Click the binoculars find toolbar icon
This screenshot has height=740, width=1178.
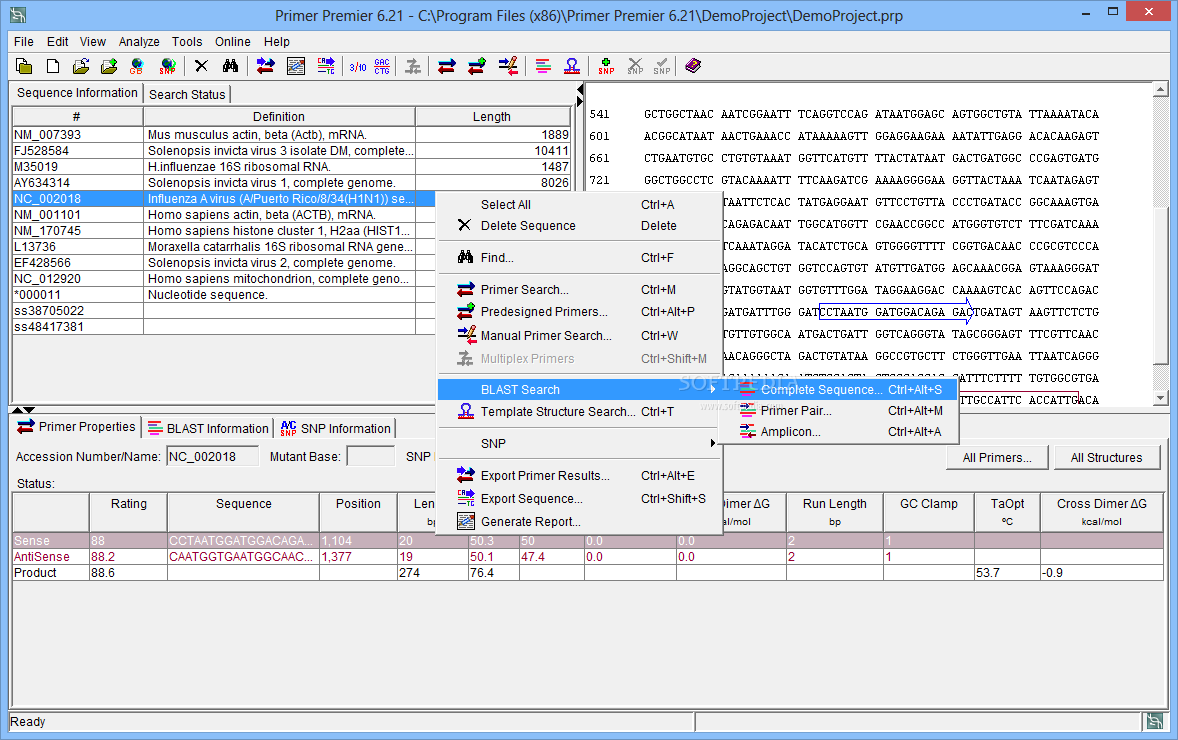coord(230,66)
